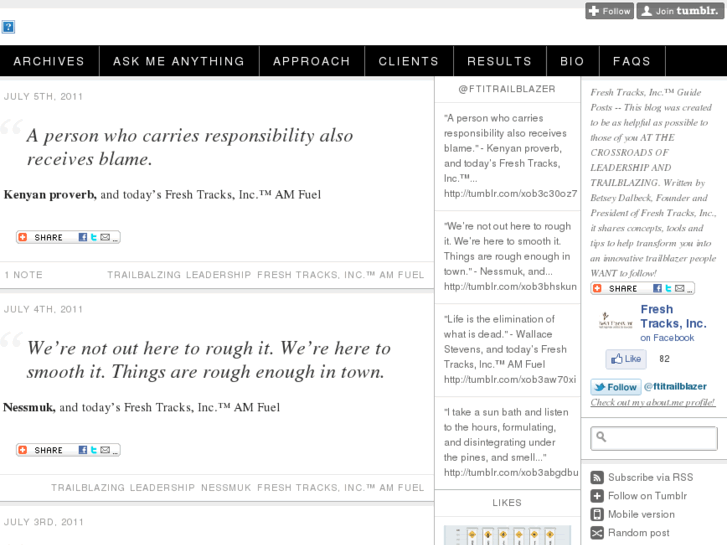Open the Random post link
The image size is (727, 545).
pyautogui.click(x=639, y=533)
